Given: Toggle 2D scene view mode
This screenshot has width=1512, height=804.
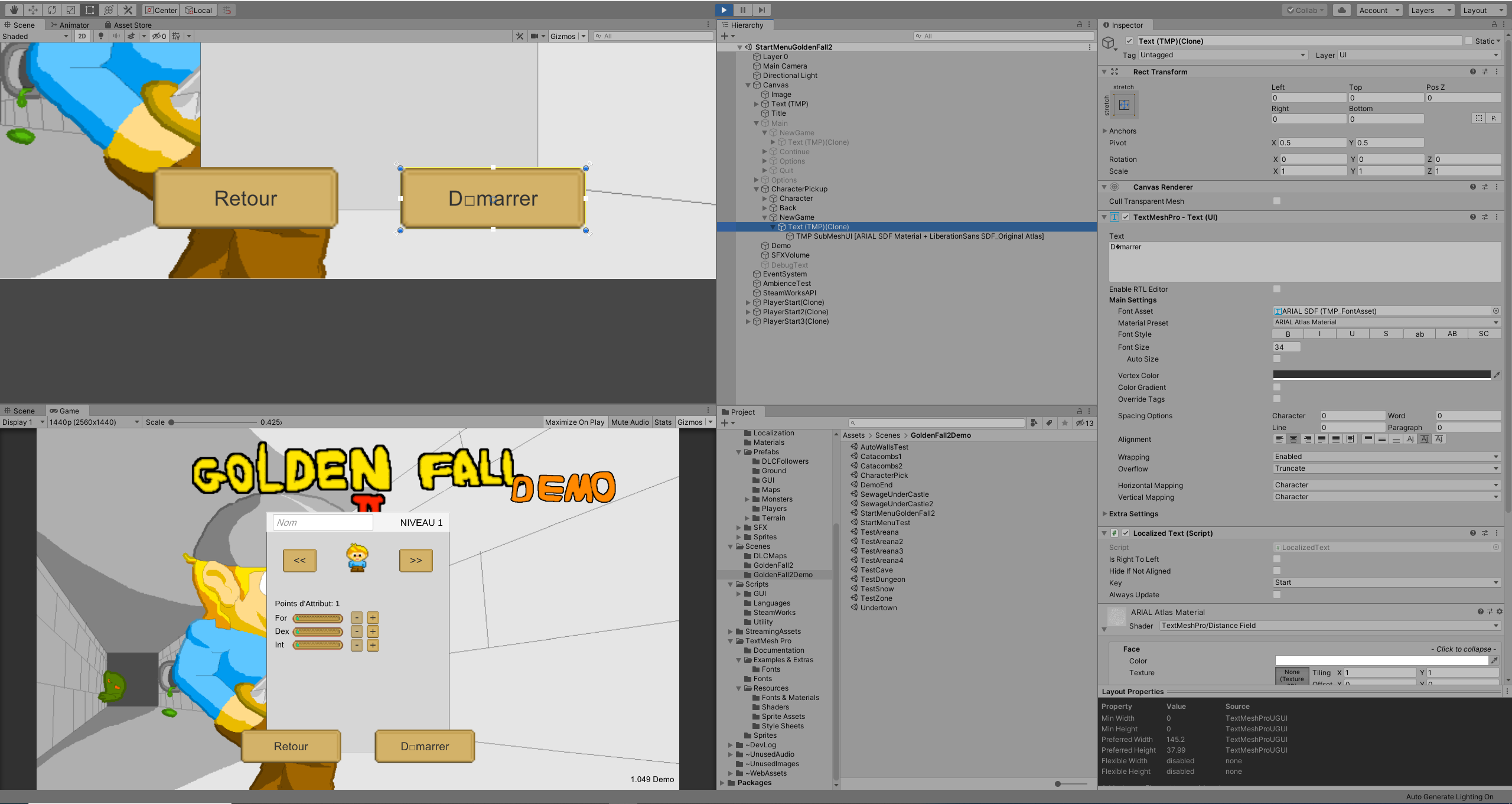Looking at the screenshot, I should coord(82,36).
